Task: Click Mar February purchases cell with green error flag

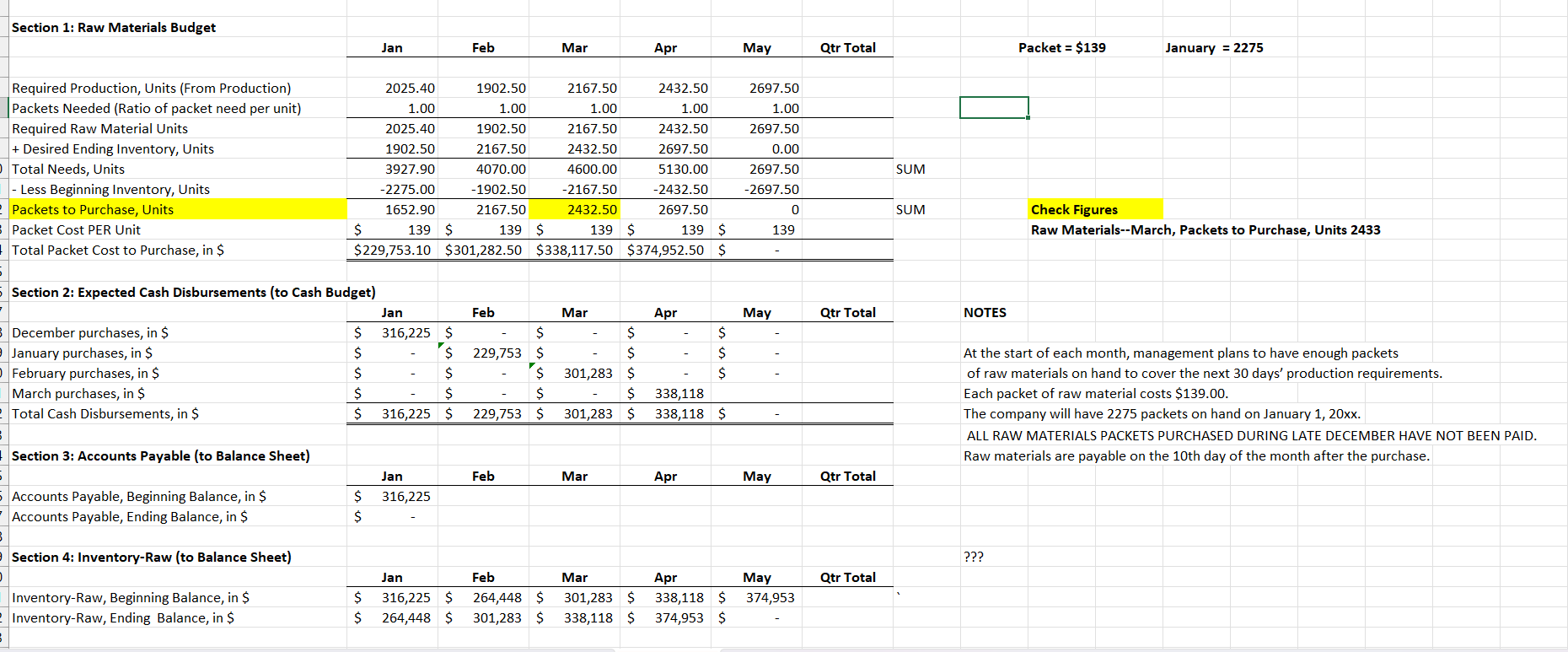Action: [x=575, y=373]
